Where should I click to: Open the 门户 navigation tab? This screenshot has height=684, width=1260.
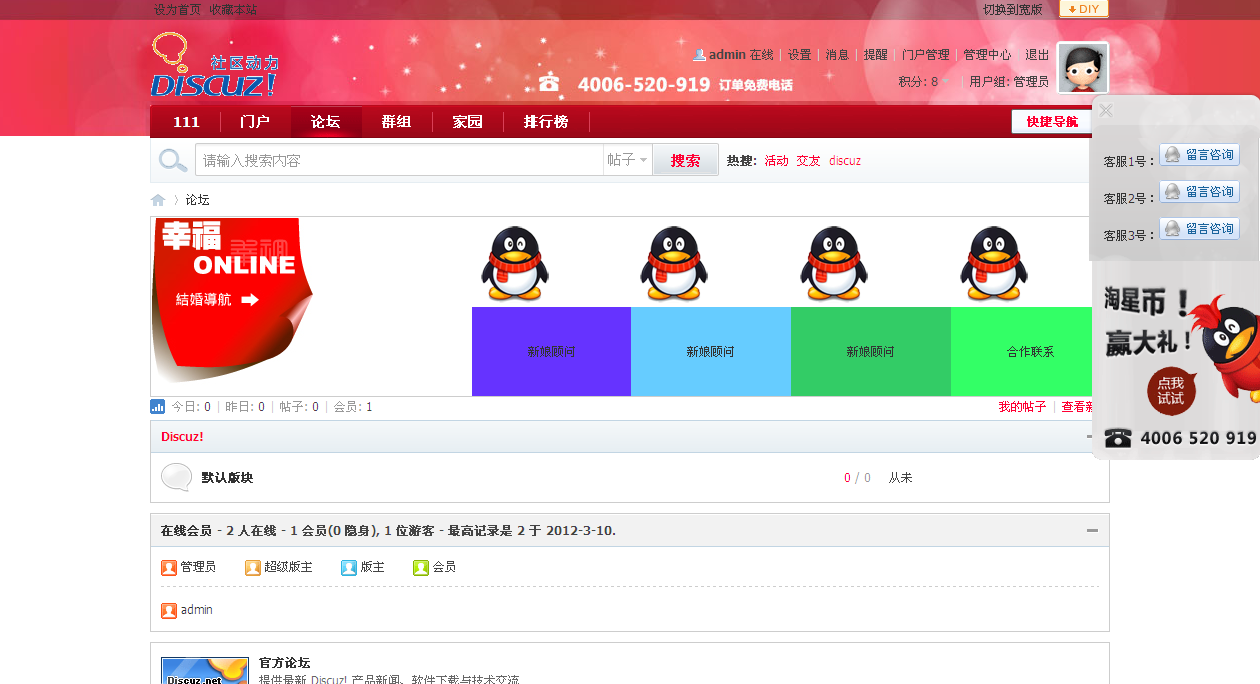pos(255,122)
